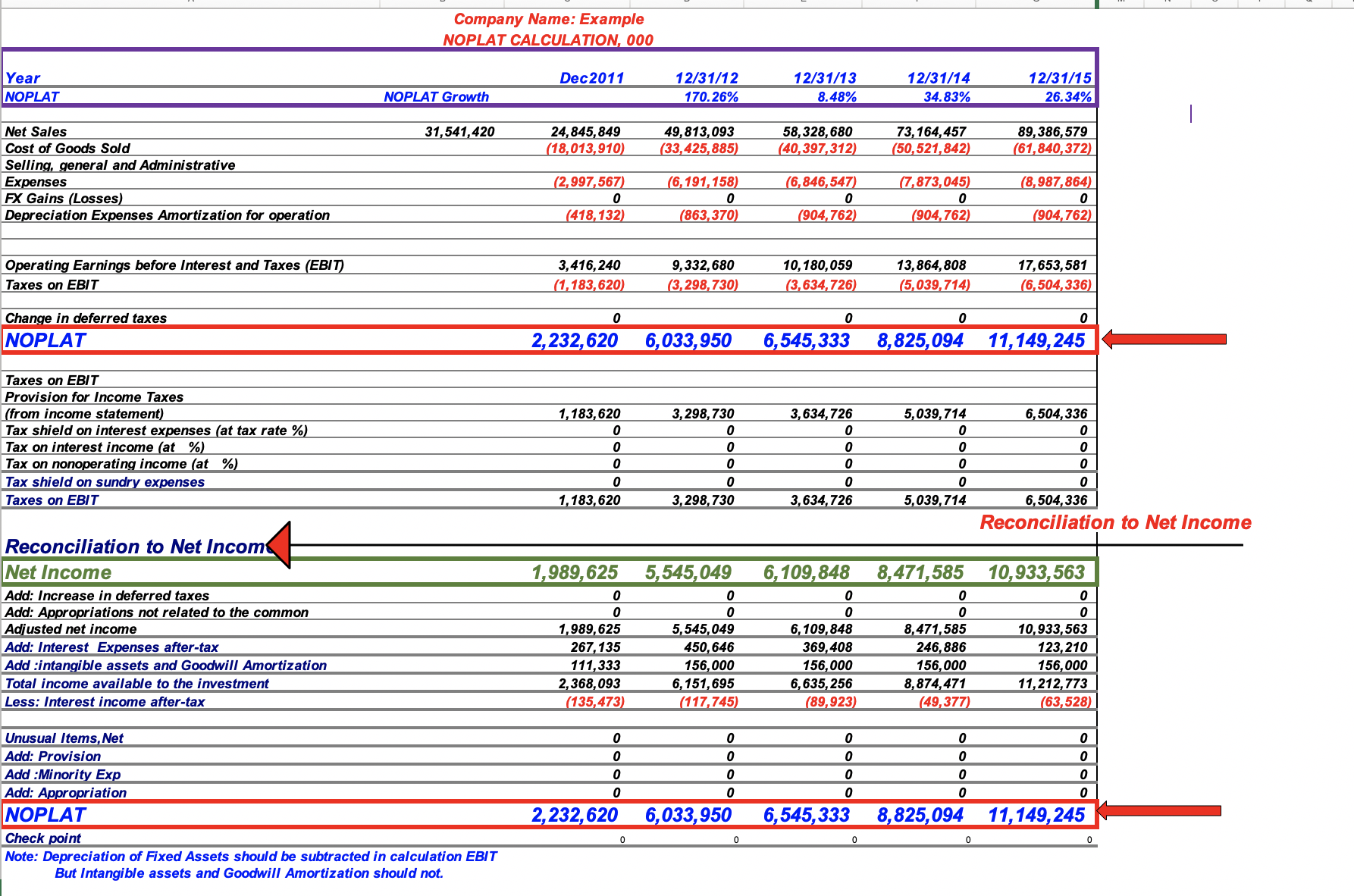
Task: Click the Taxes on EBIT label cell
Action: (x=51, y=284)
